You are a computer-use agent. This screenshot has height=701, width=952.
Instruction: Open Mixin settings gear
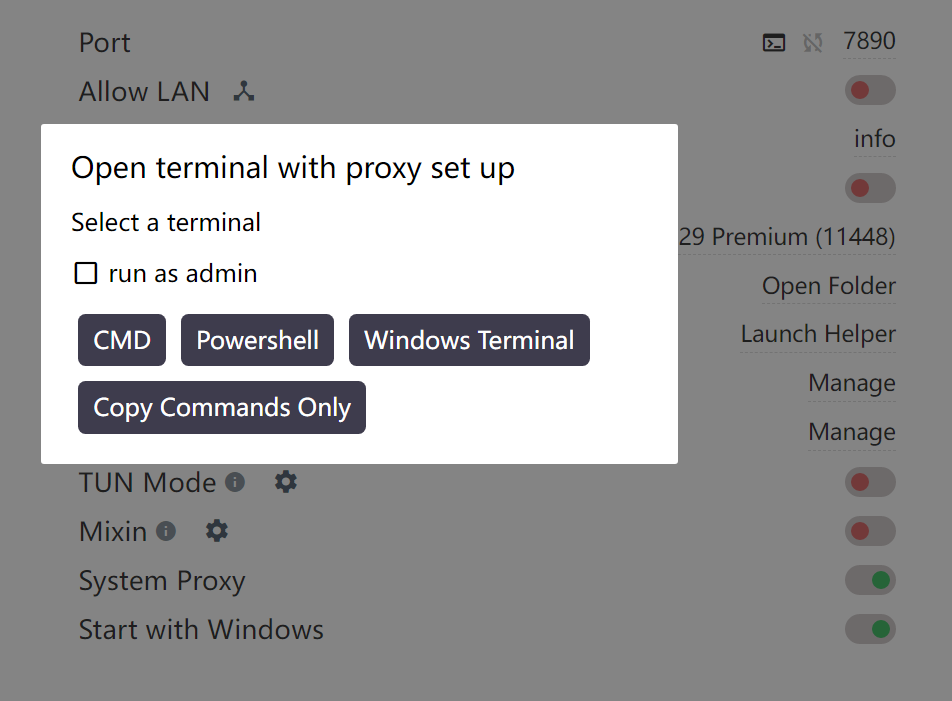tap(216, 531)
